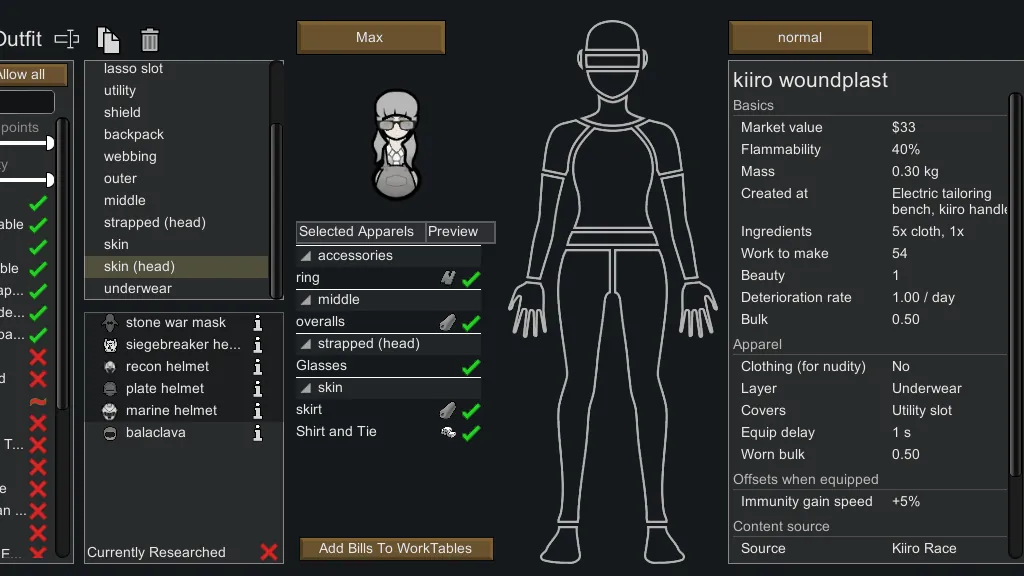Click the copy outfit icon
The height and width of the screenshot is (576, 1024).
pyautogui.click(x=108, y=39)
